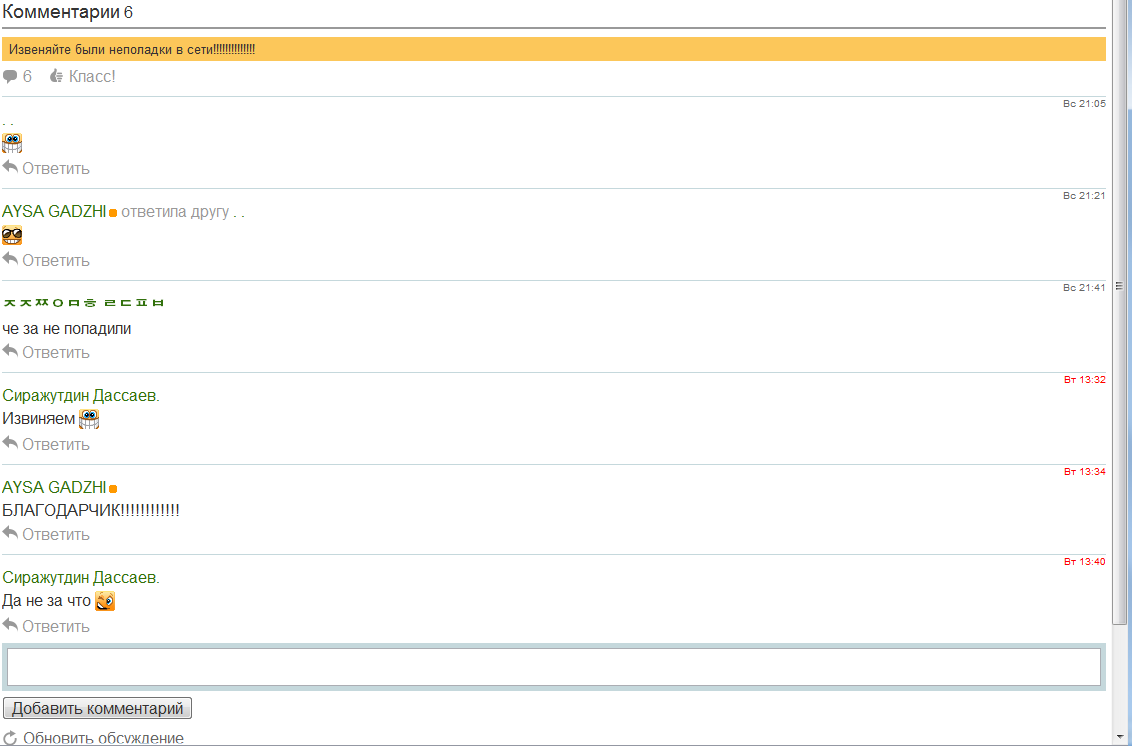Click the speech bubble comments count icon
This screenshot has width=1132, height=746.
point(10,77)
